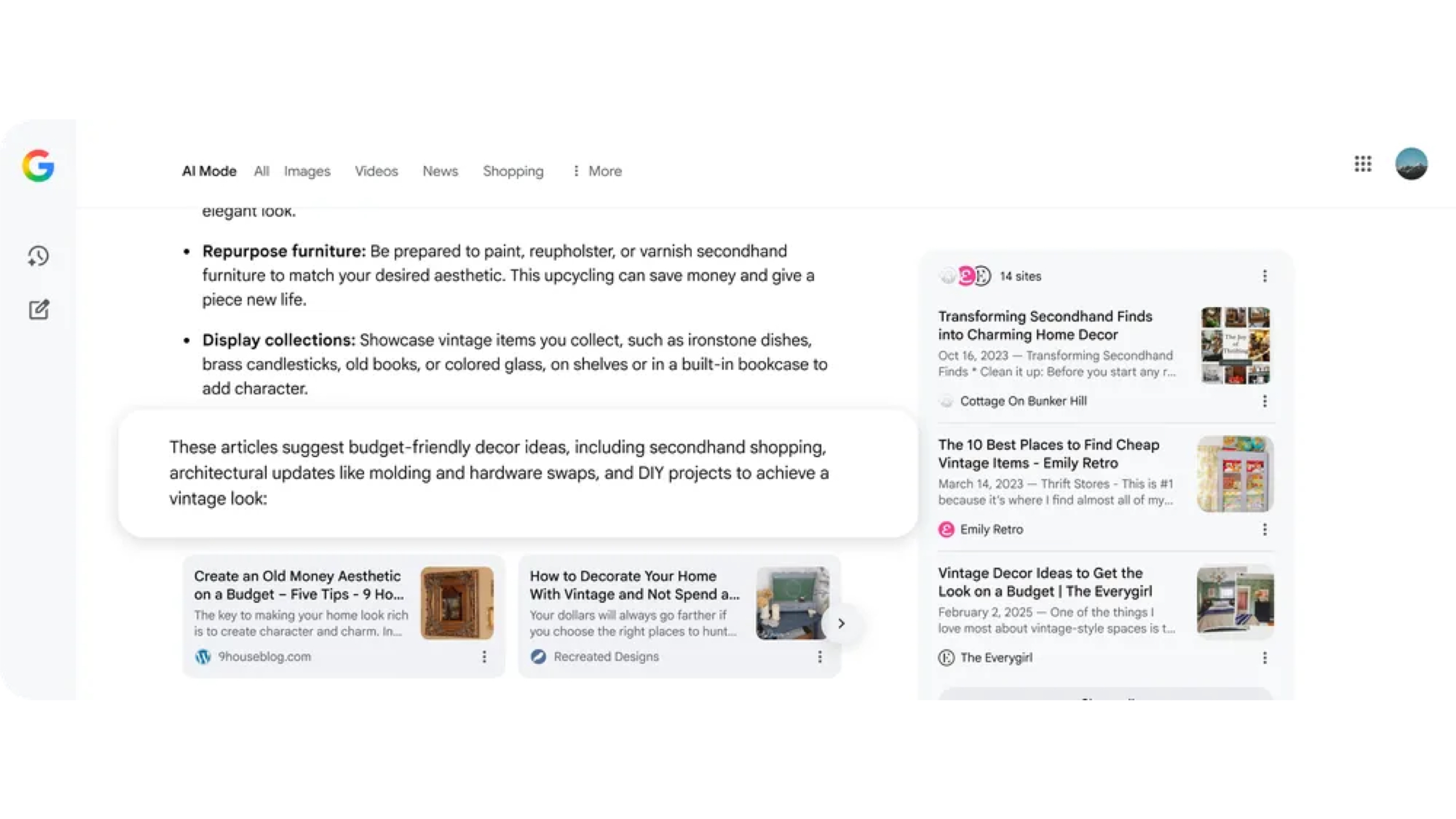Select the AI Mode tab
The height and width of the screenshot is (819, 1456).
tap(209, 171)
